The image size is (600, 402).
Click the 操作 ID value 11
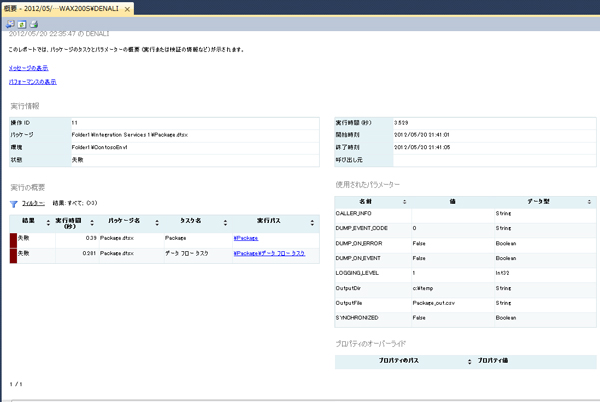pyautogui.click(x=74, y=123)
